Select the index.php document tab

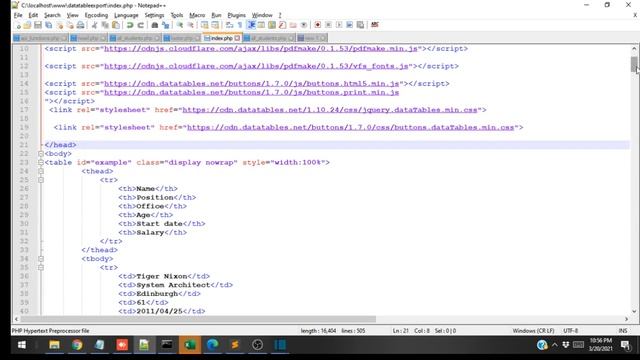coord(222,38)
